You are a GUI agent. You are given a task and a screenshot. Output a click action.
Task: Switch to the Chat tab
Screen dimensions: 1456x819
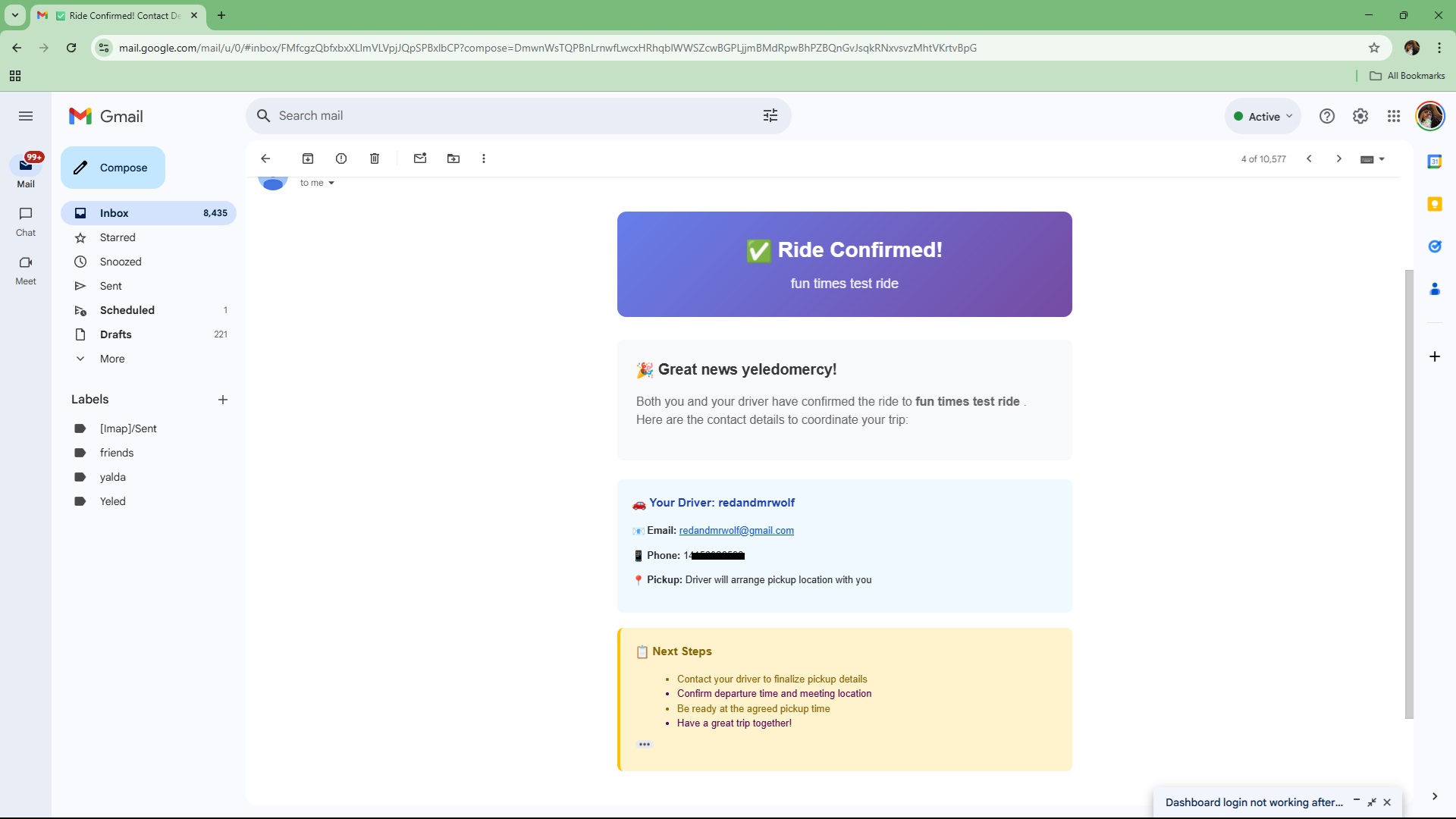tap(26, 221)
